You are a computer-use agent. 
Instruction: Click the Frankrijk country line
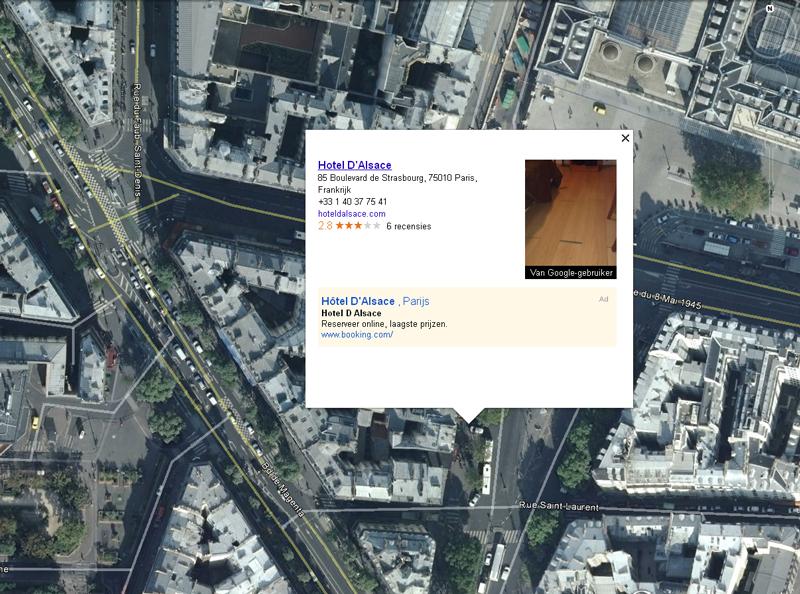pyautogui.click(x=334, y=190)
